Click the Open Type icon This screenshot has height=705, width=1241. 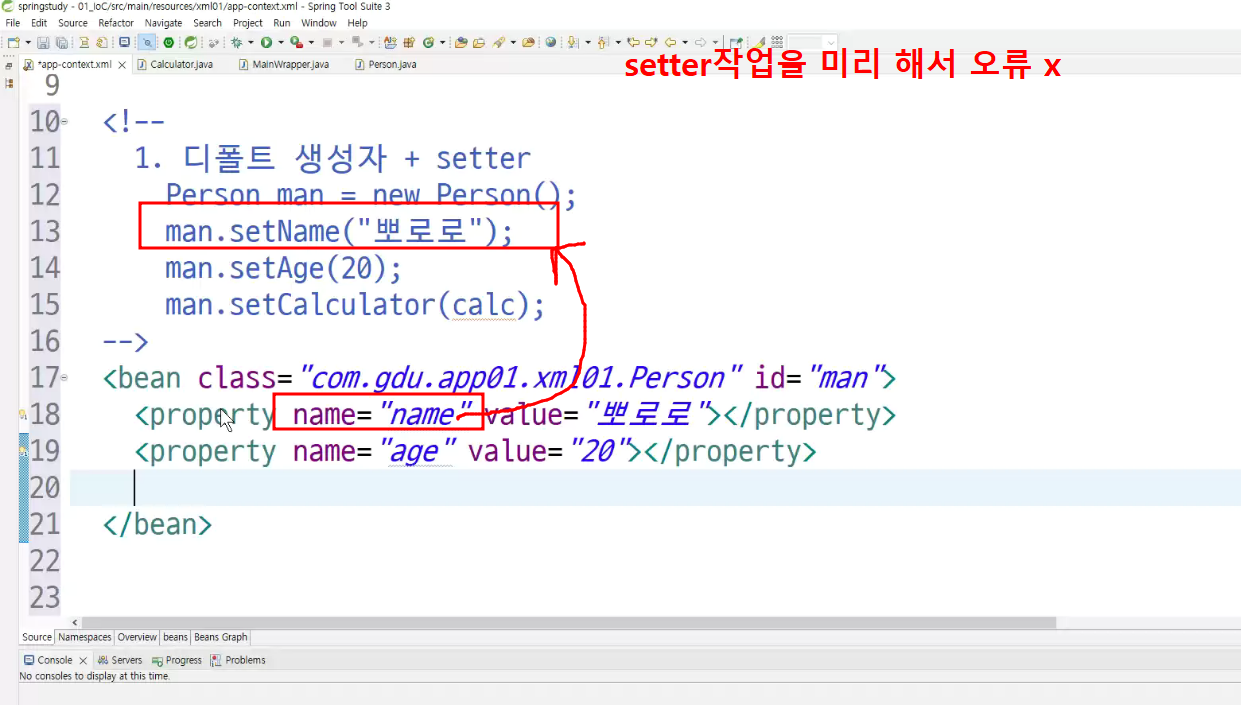460,42
